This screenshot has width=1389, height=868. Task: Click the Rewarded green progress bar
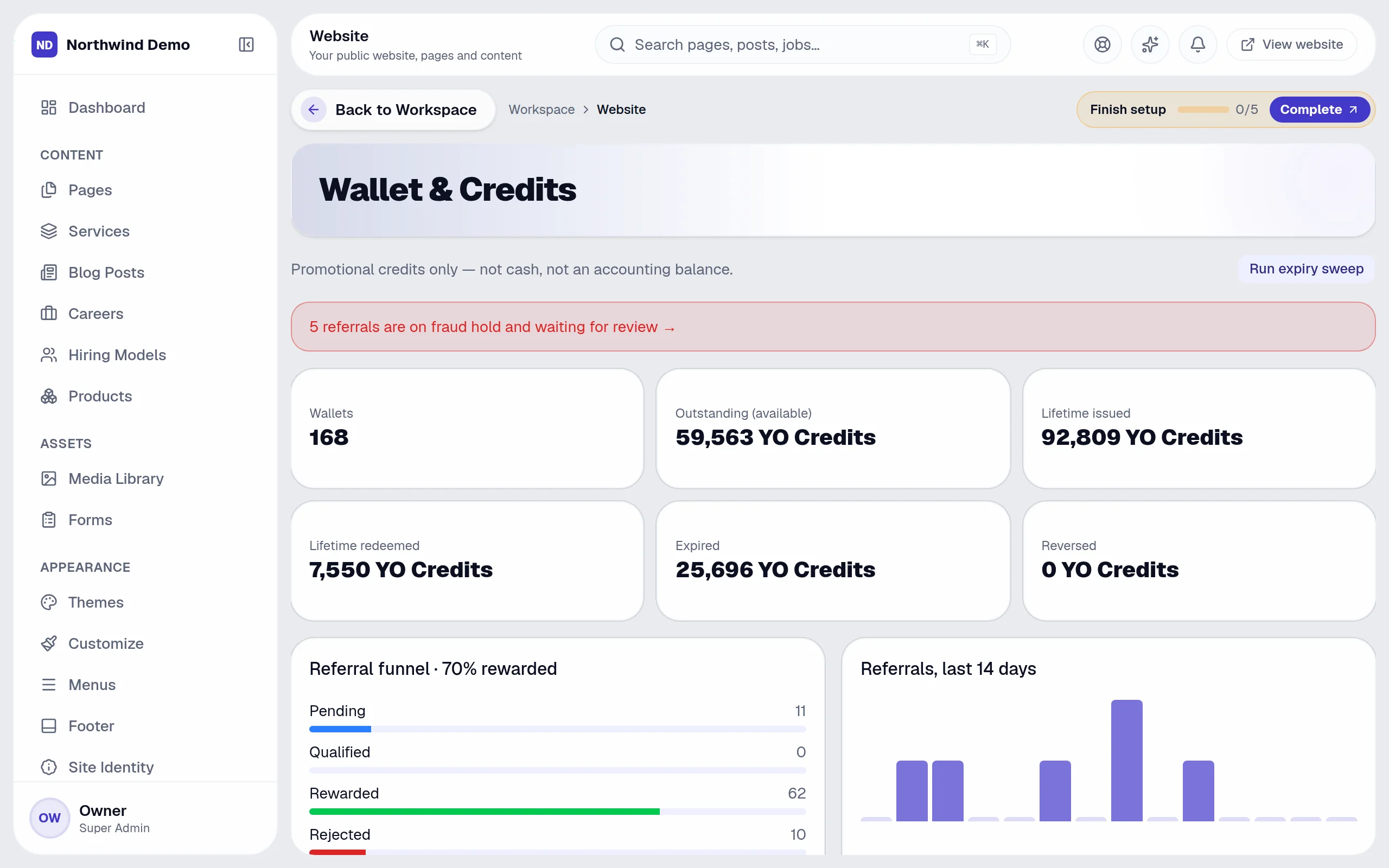pyautogui.click(x=557, y=812)
